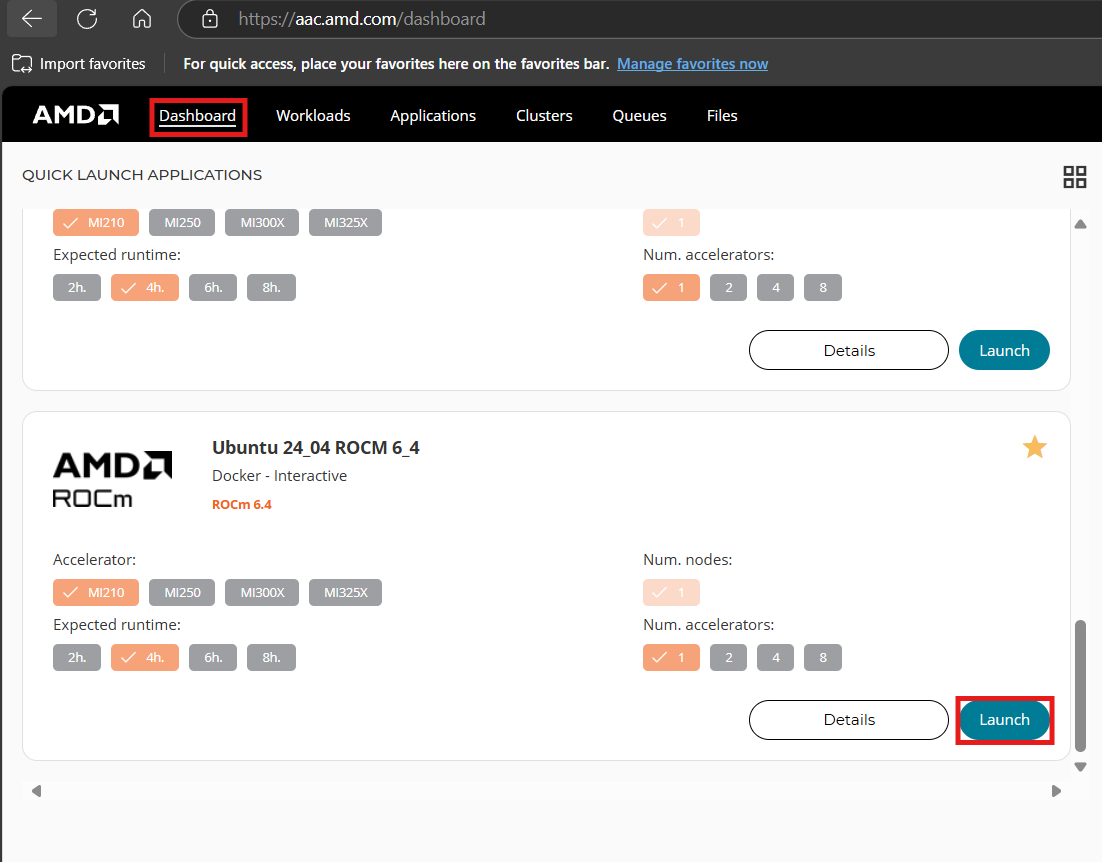Select MI210 accelerator in the upper card

(96, 223)
